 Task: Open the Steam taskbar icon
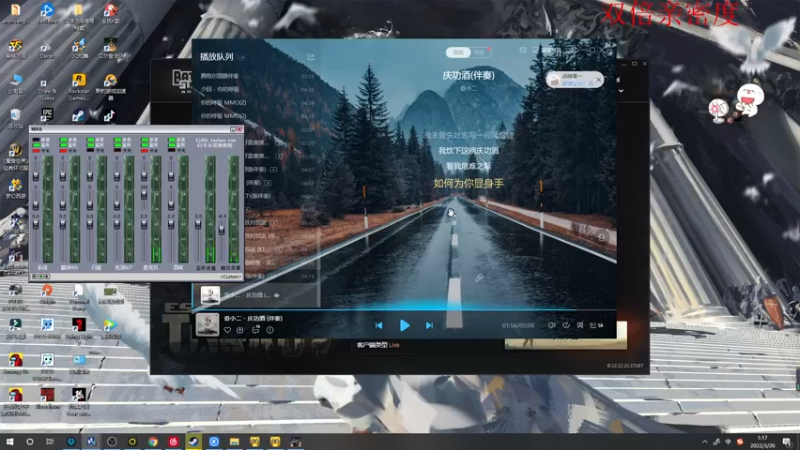point(193,442)
